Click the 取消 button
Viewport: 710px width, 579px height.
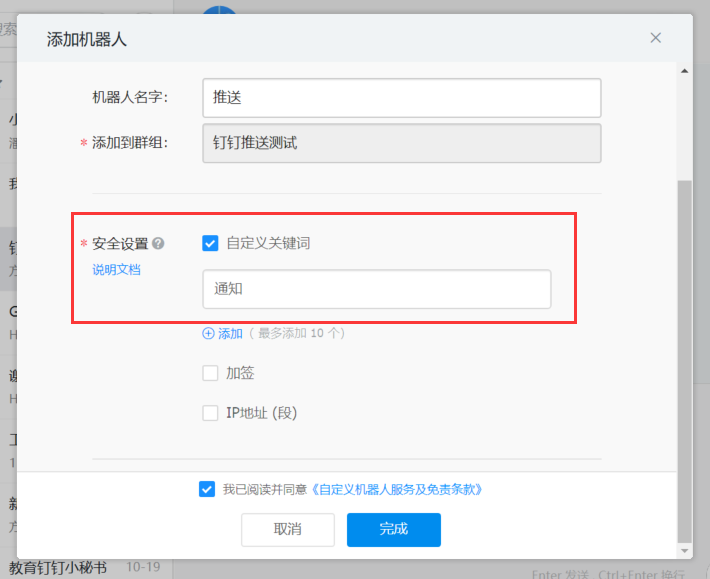[288, 529]
